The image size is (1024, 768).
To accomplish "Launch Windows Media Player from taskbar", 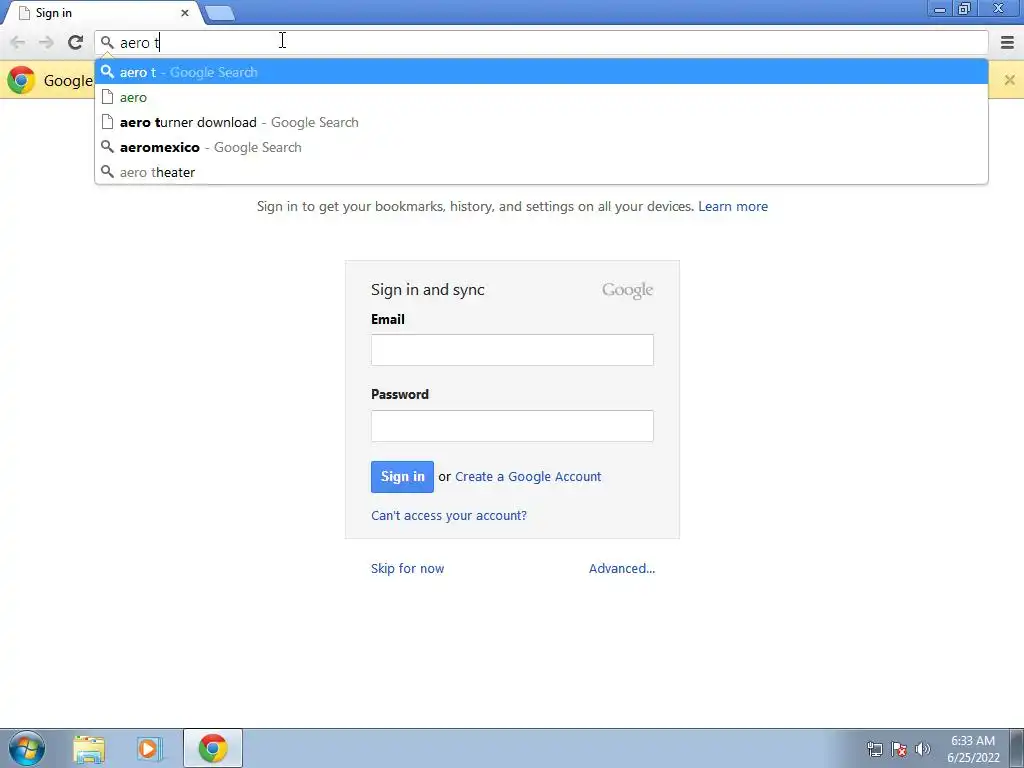I will click(150, 748).
